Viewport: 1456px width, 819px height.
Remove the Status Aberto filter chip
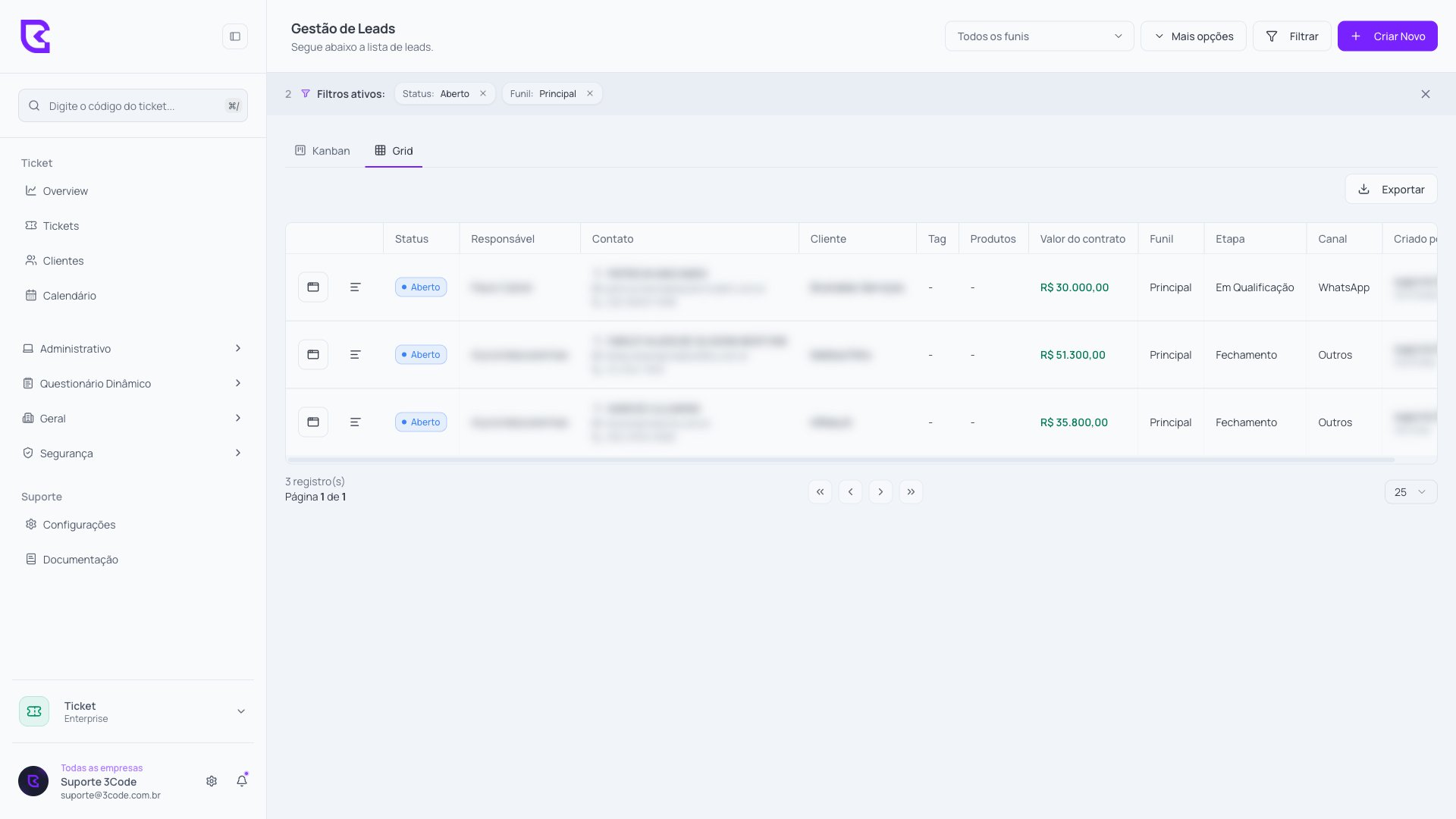[483, 94]
